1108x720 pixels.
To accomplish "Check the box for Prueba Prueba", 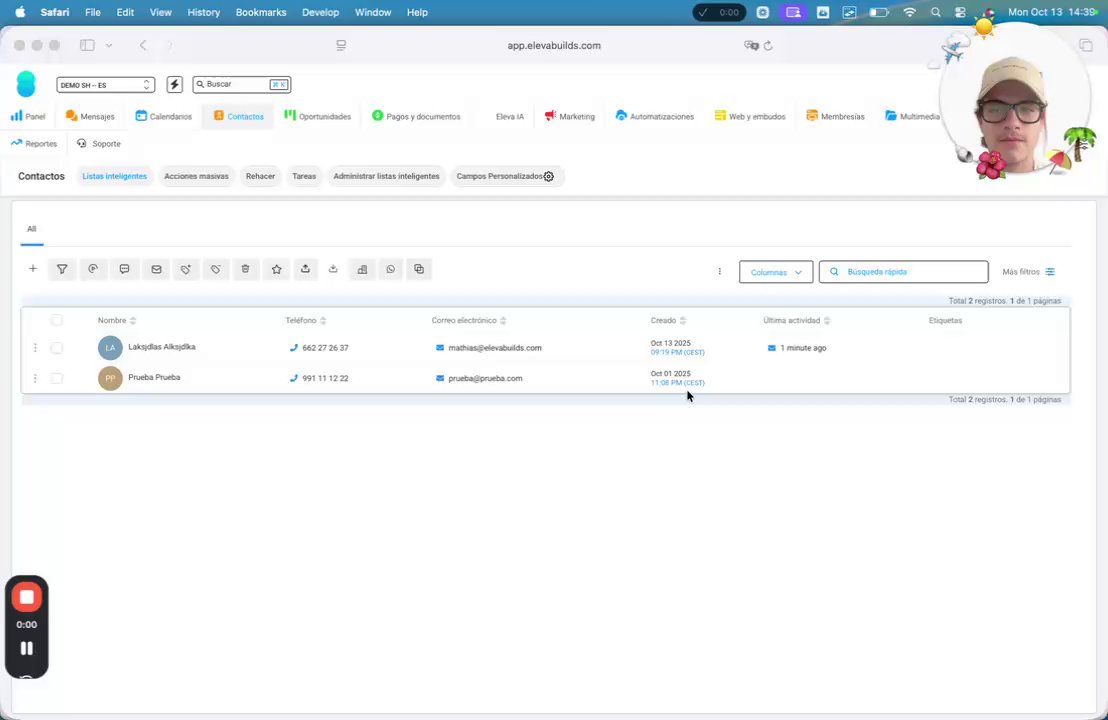I will tap(57, 378).
